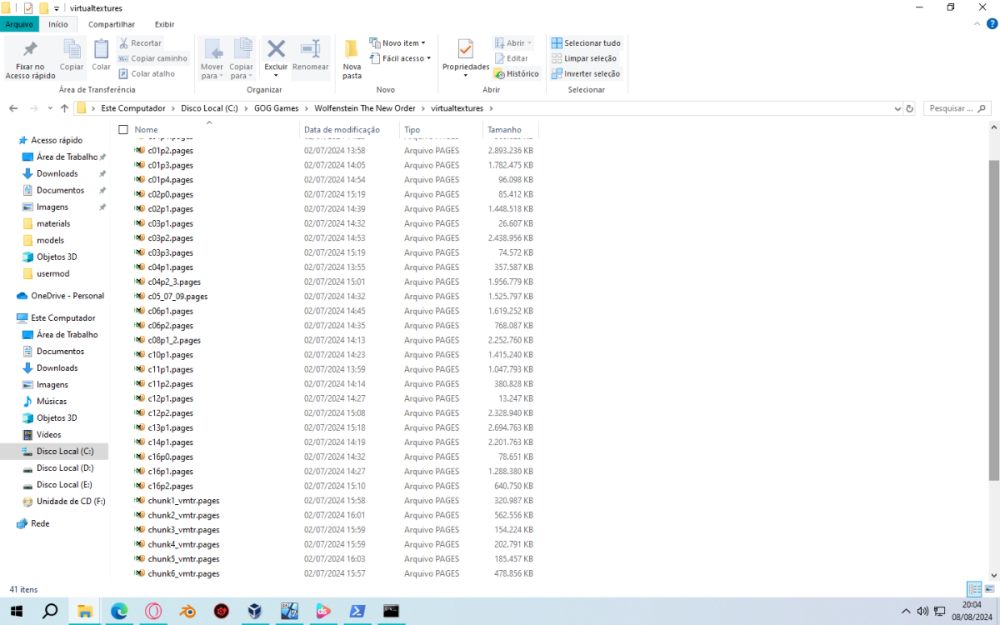This screenshot has width=1000, height=625.
Task: Refresh the folder with the reload icon
Action: pos(909,108)
